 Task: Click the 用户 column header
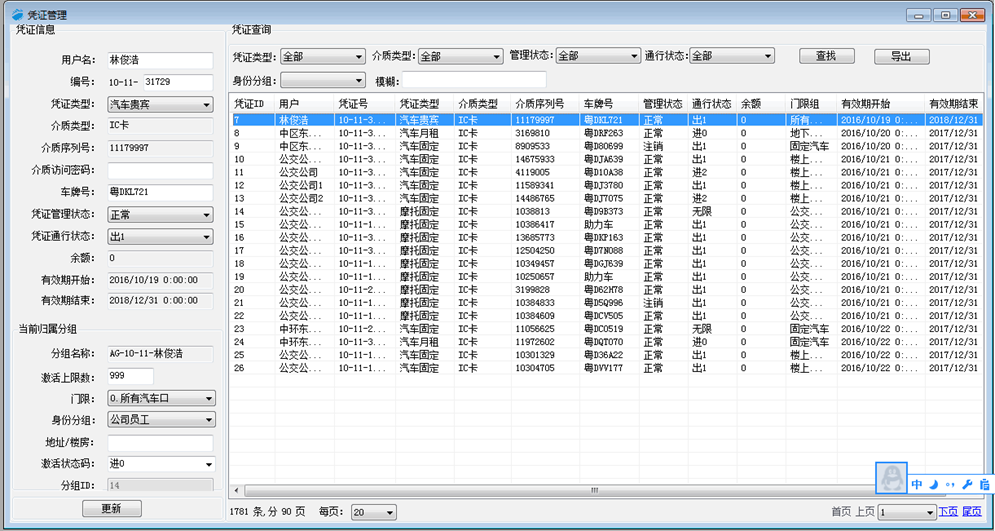305,103
